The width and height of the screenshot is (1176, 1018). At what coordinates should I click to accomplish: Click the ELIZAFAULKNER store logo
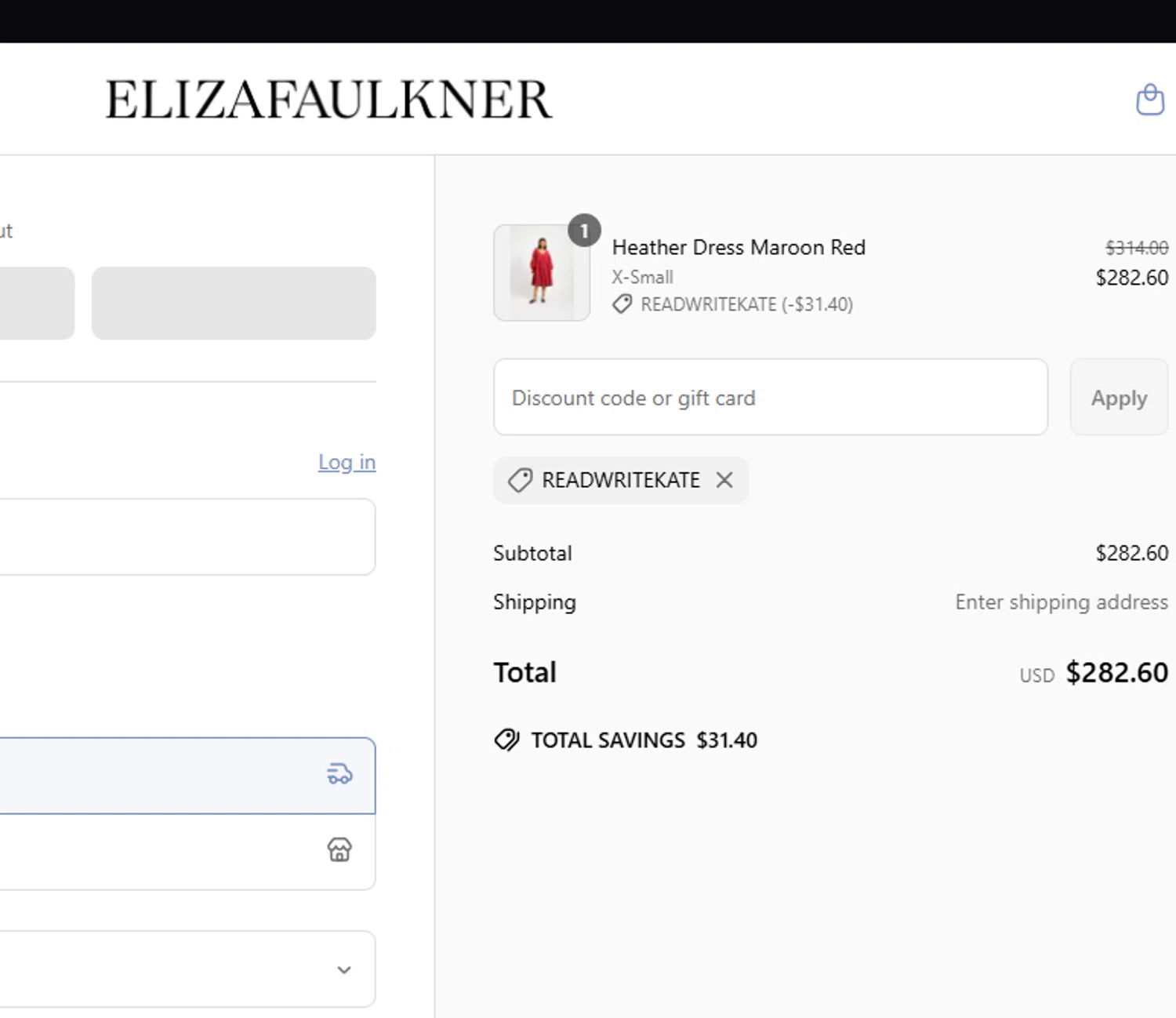[328, 100]
